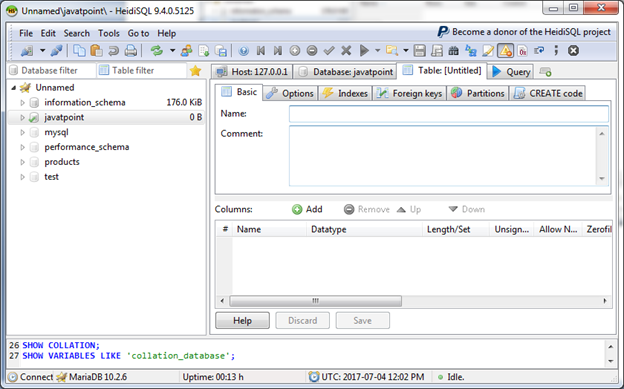624x389 pixels.
Task: Click the Help button
Action: (x=242, y=321)
